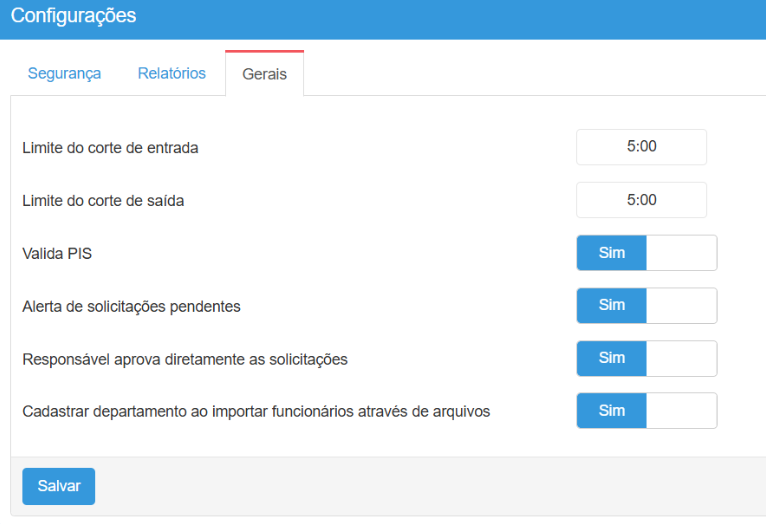Click the empty half of the Alerta de solicitações switch

pyautogui.click(x=681, y=306)
